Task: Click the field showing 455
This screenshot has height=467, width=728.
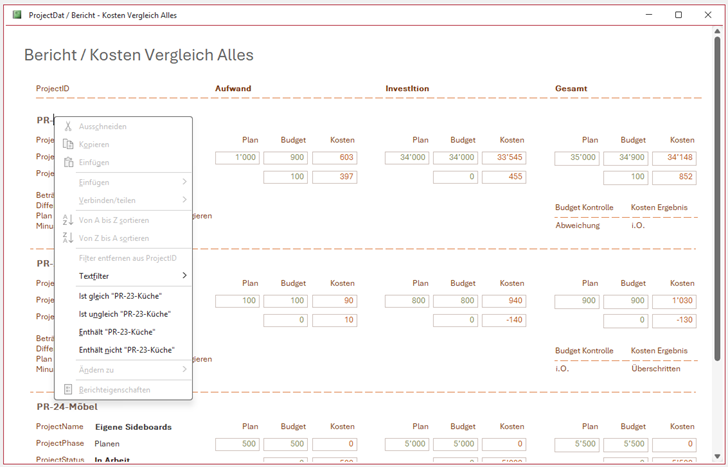Action: coord(504,177)
